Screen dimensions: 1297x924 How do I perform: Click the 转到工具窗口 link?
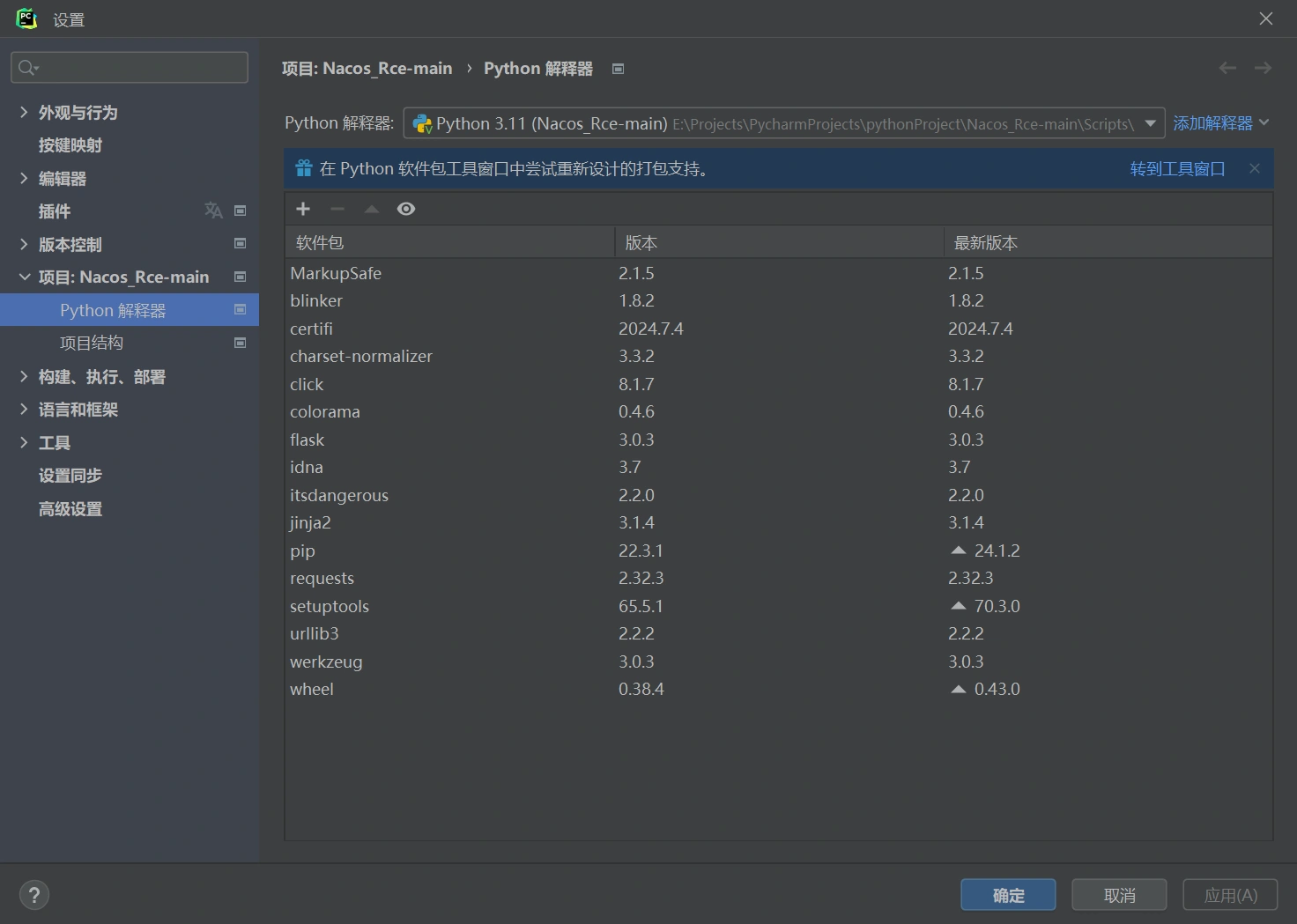[x=1177, y=168]
